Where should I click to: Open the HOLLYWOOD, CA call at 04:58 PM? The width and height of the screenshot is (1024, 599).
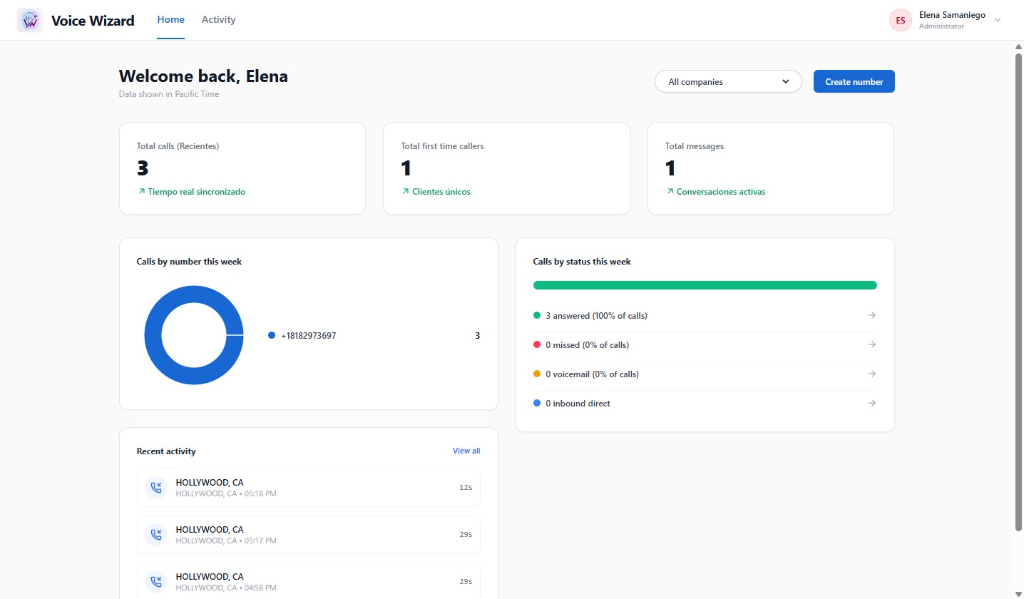point(308,581)
